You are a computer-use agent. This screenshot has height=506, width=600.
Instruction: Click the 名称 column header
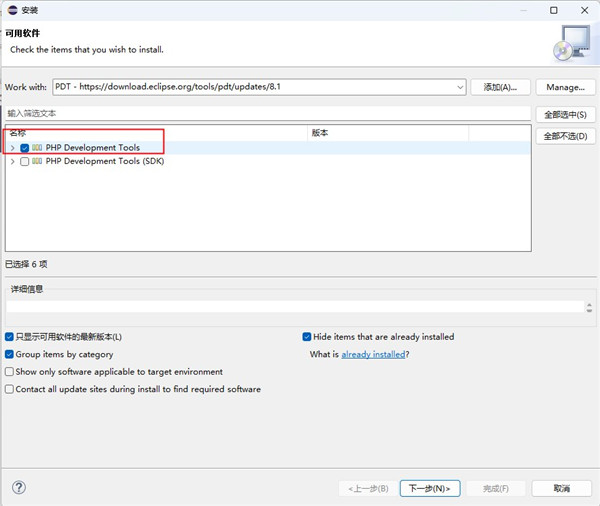coord(156,133)
